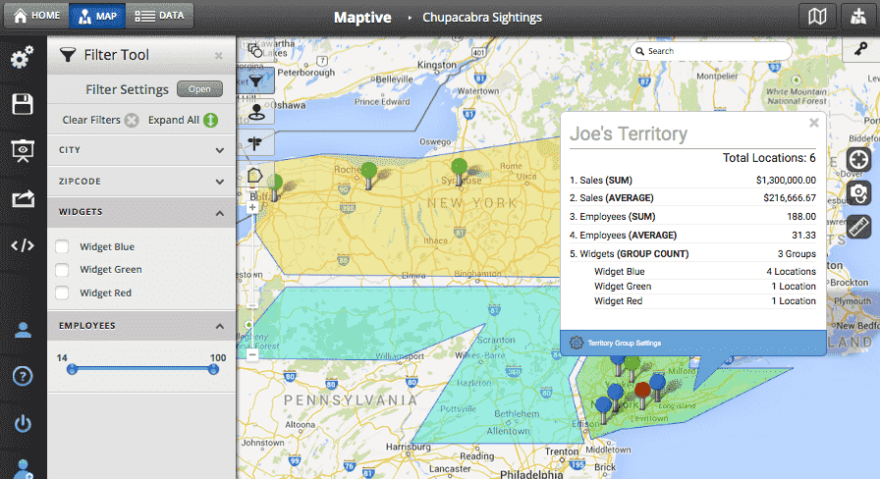Expand the ZIPCODE filter section
The width and height of the screenshot is (880, 479).
pyautogui.click(x=141, y=181)
